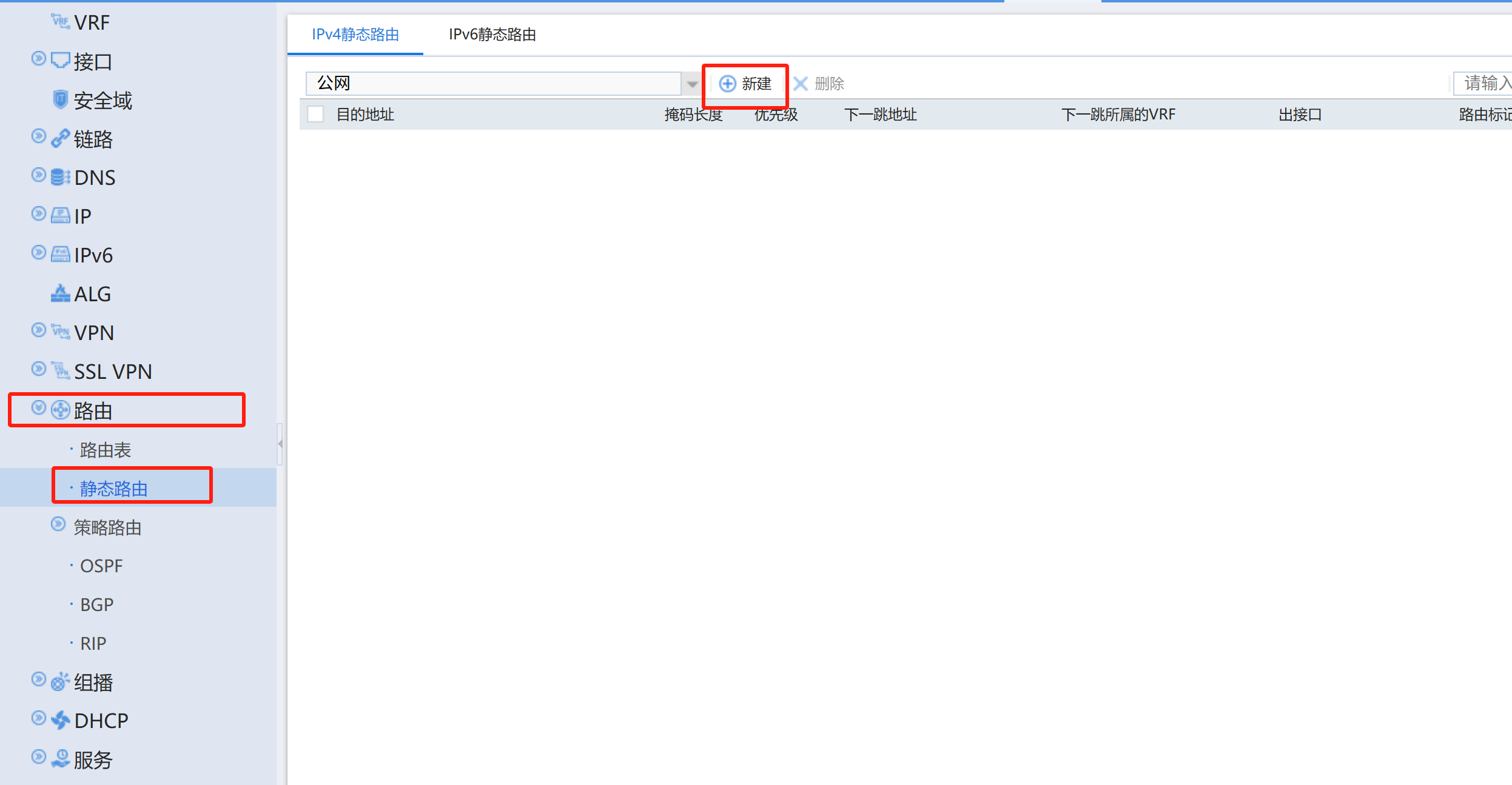Image resolution: width=1512 pixels, height=785 pixels.
Task: Click the 服务 service icon
Action: [60, 759]
